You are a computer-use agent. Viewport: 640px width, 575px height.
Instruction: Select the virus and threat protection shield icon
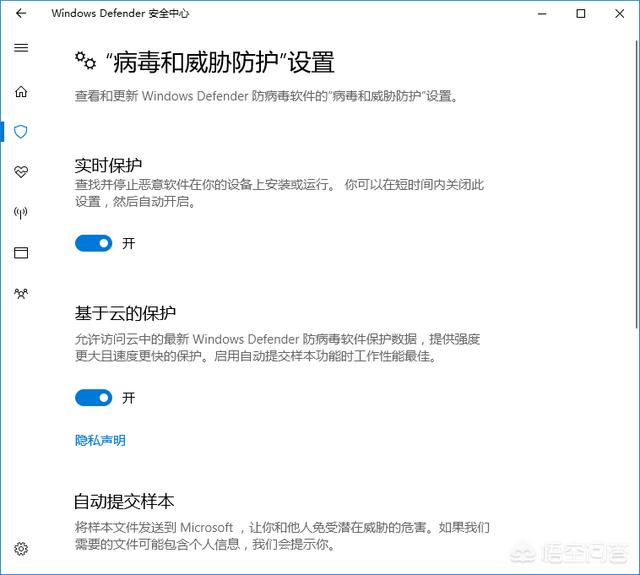[21, 131]
